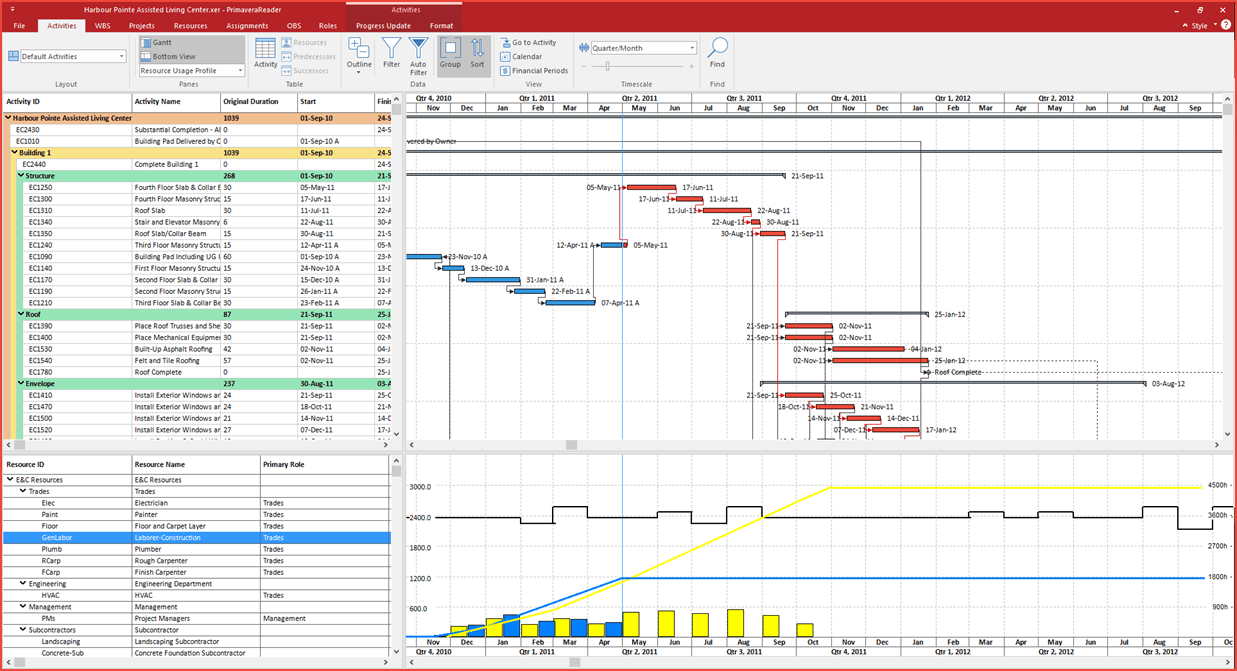The height and width of the screenshot is (671, 1237).
Task: Click the Activity table icon
Action: pyautogui.click(x=265, y=54)
